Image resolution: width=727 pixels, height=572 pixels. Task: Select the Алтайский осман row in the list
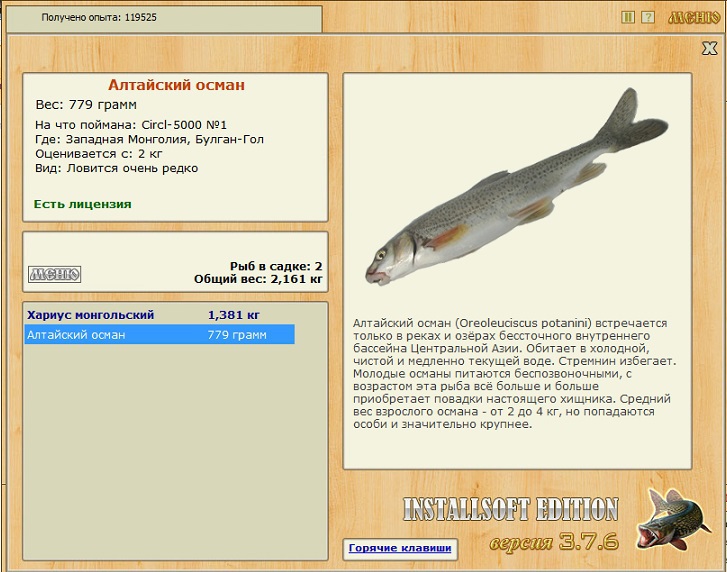coord(159,334)
